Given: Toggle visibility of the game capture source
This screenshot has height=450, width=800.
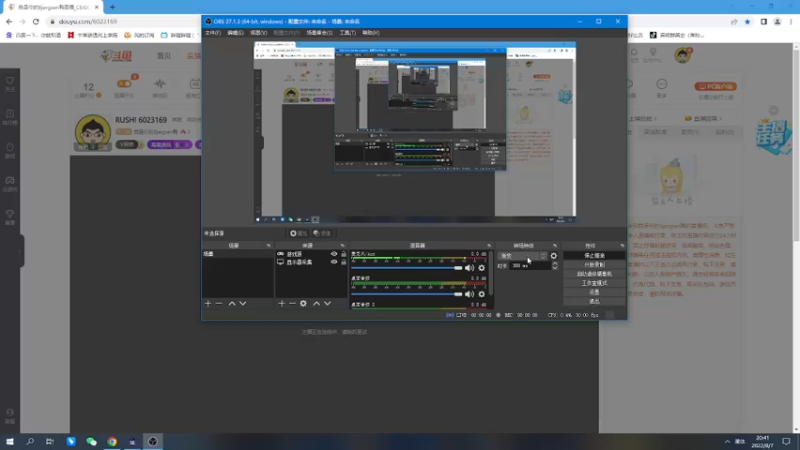Looking at the screenshot, I should 334,254.
